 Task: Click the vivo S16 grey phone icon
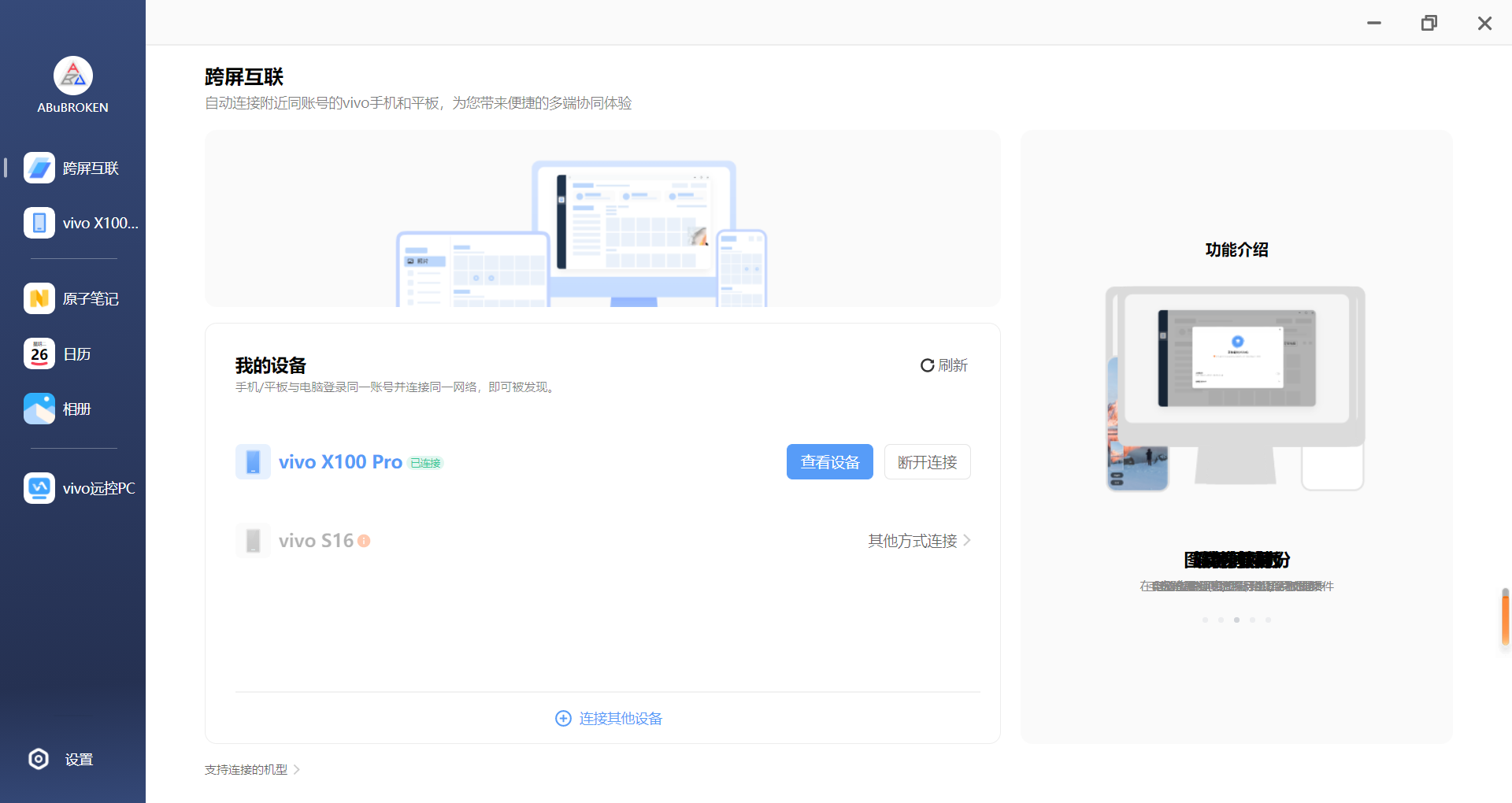click(x=253, y=541)
